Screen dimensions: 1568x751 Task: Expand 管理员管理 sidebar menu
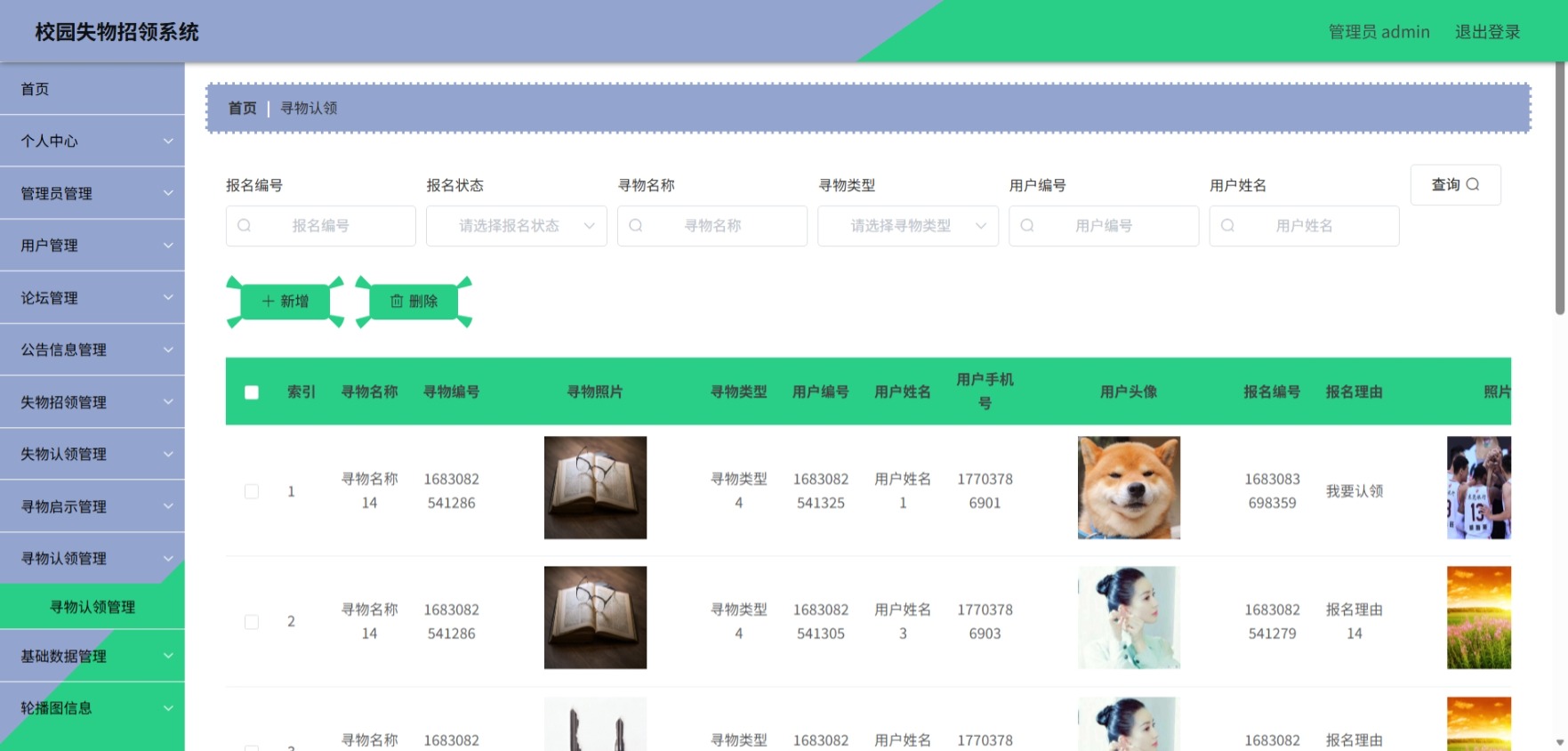pyautogui.click(x=92, y=193)
